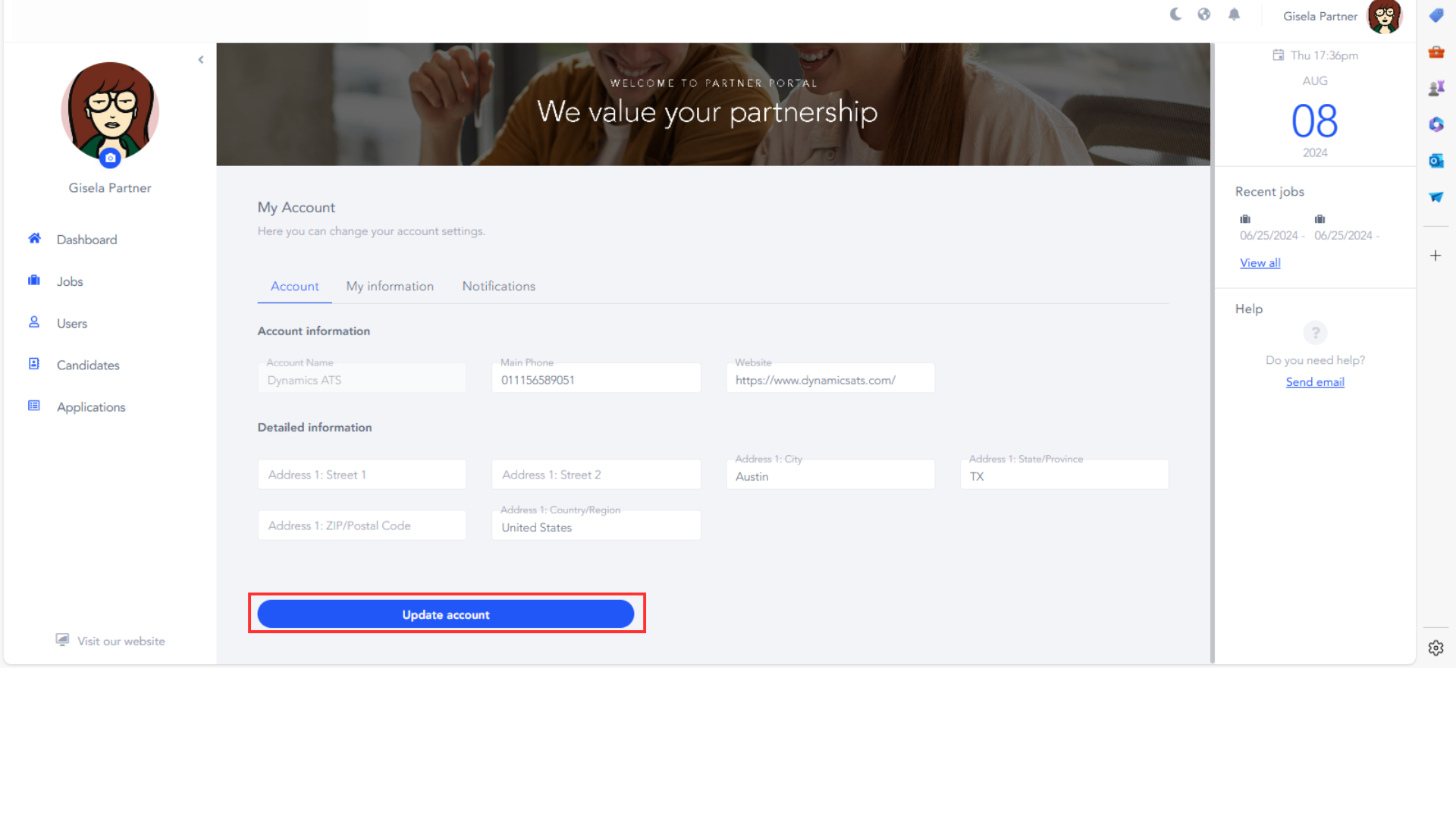This screenshot has width=1456, height=819.
Task: Open Outlook icon in browser sidebar
Action: [1436, 161]
